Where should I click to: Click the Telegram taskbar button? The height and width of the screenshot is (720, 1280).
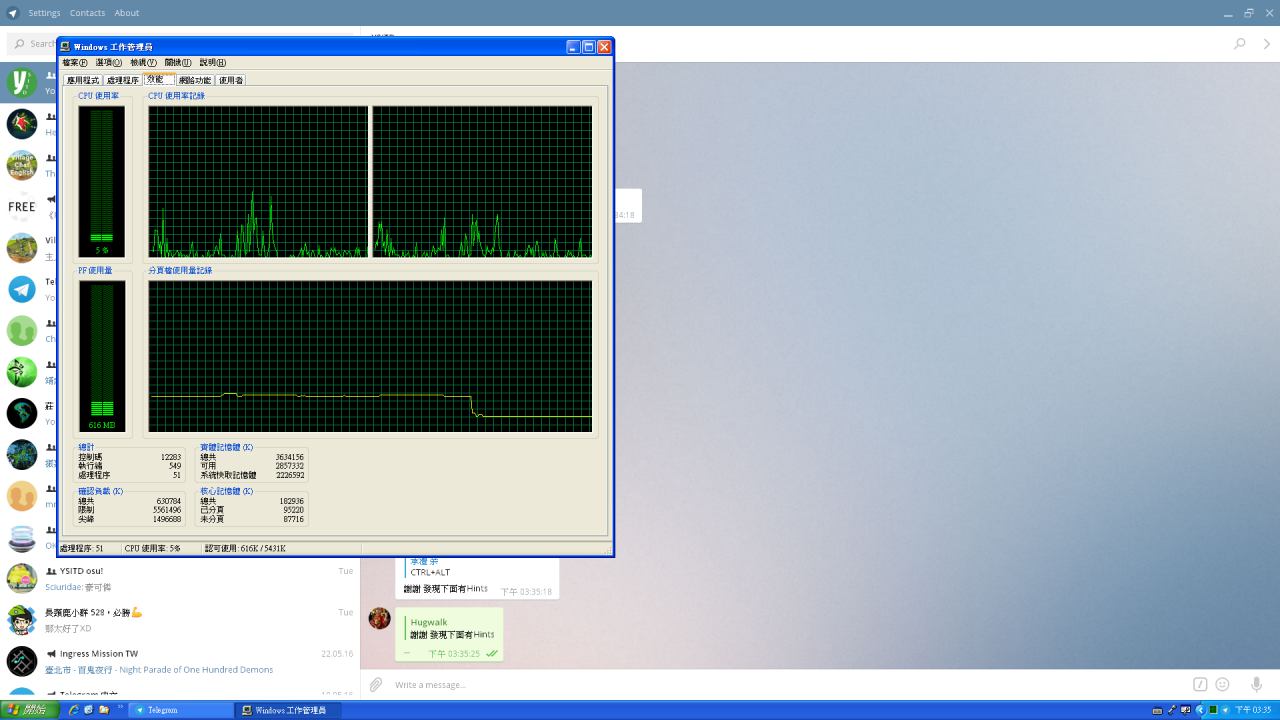click(x=182, y=710)
